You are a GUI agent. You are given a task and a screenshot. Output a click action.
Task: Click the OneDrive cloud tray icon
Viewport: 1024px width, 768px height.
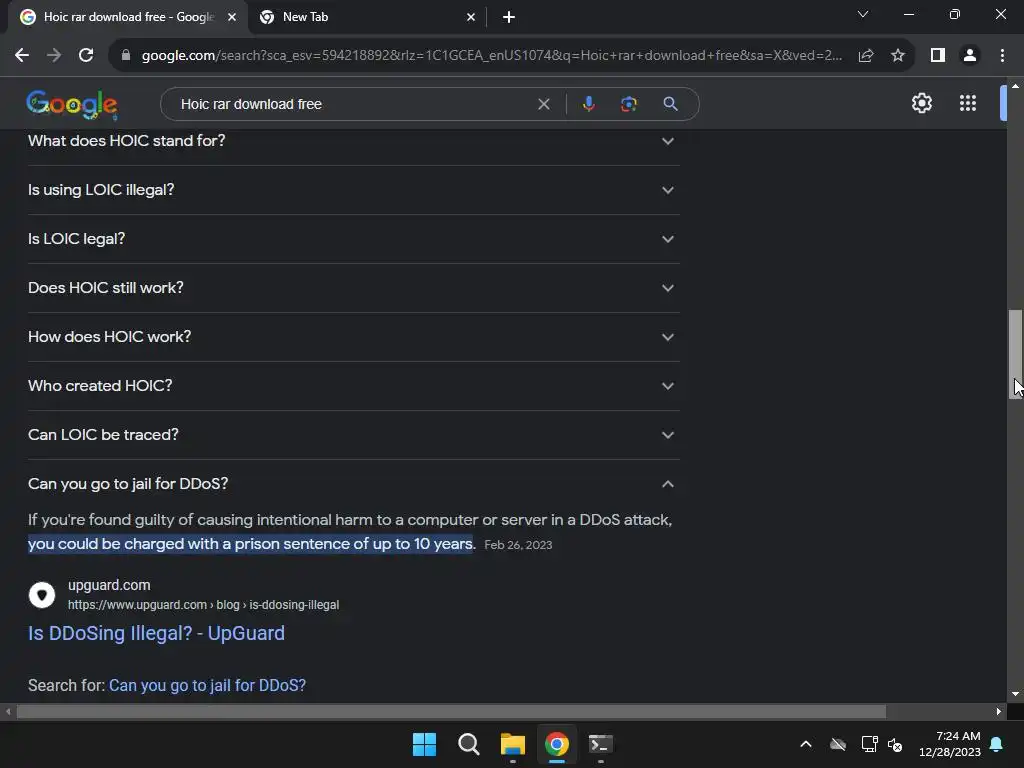pyautogui.click(x=838, y=744)
